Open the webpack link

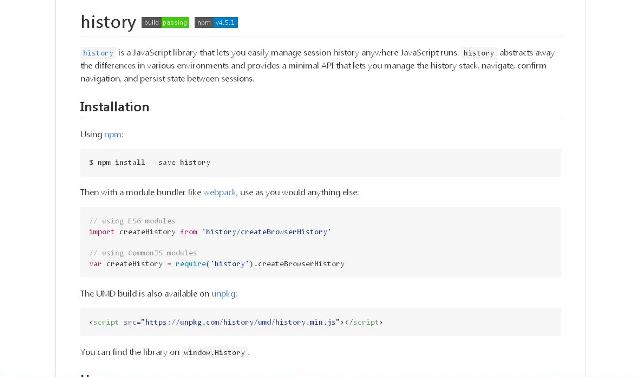pos(219,192)
